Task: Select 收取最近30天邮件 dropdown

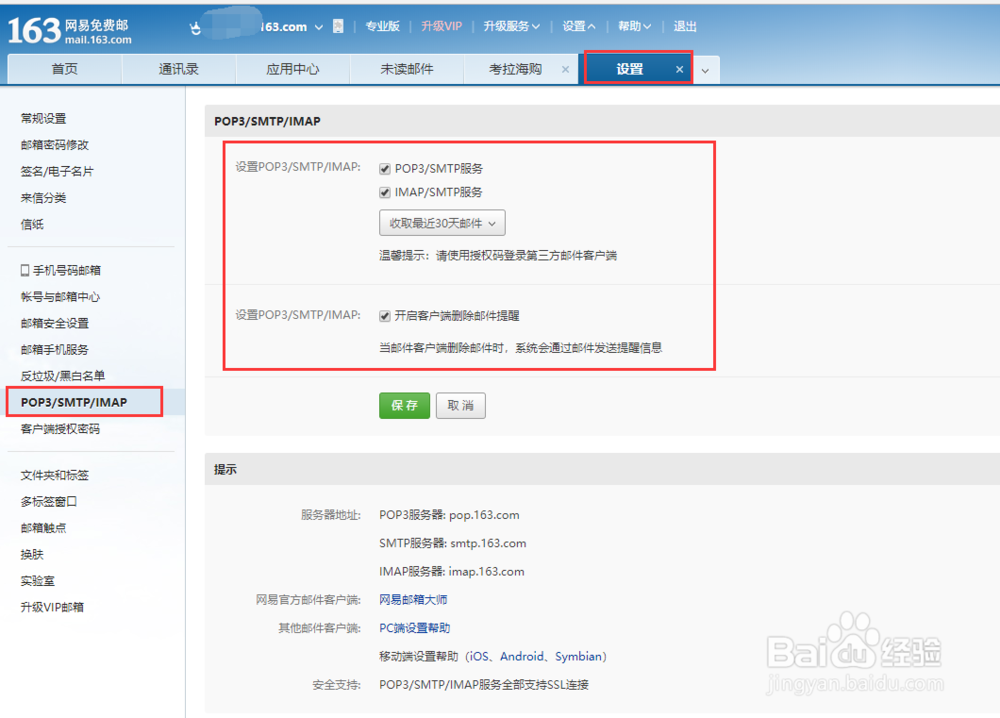Action: point(442,223)
